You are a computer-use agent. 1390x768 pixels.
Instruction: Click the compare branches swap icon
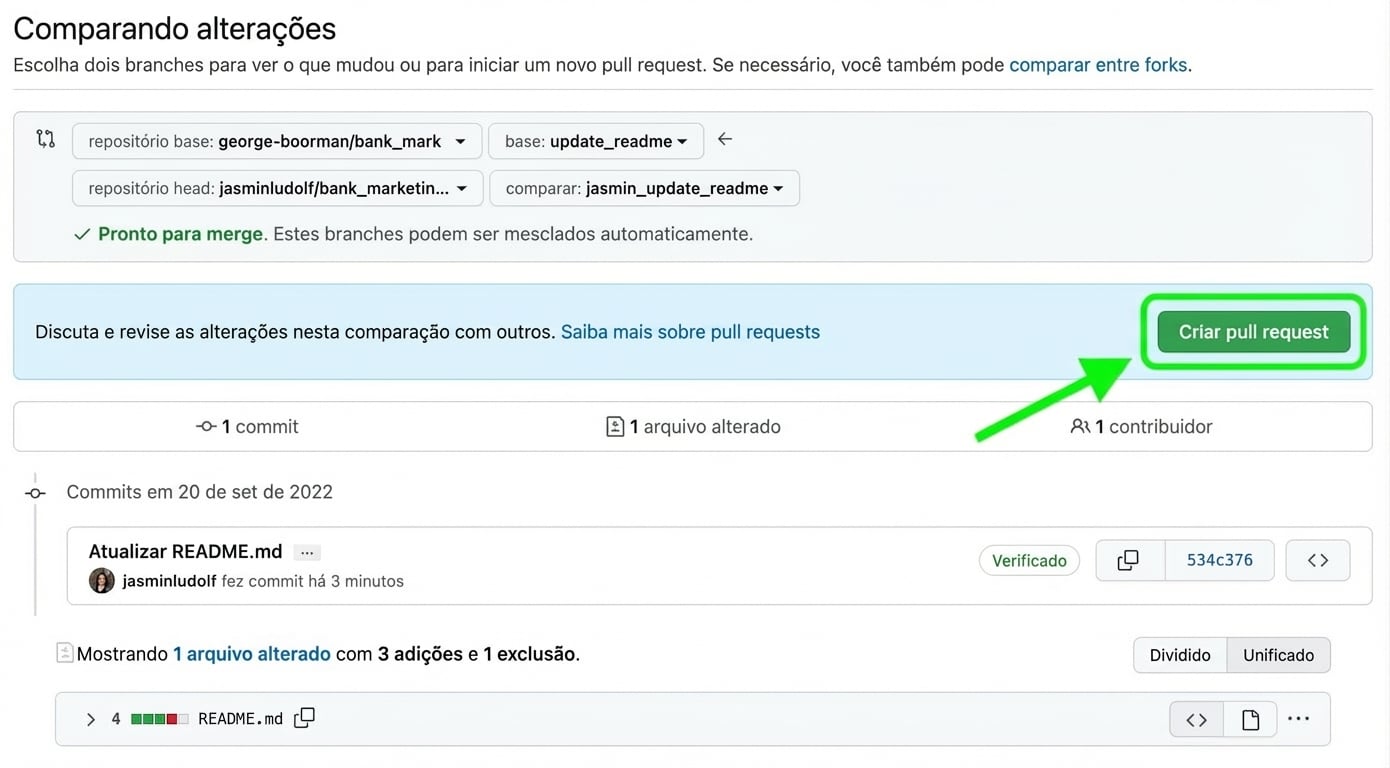tap(45, 139)
